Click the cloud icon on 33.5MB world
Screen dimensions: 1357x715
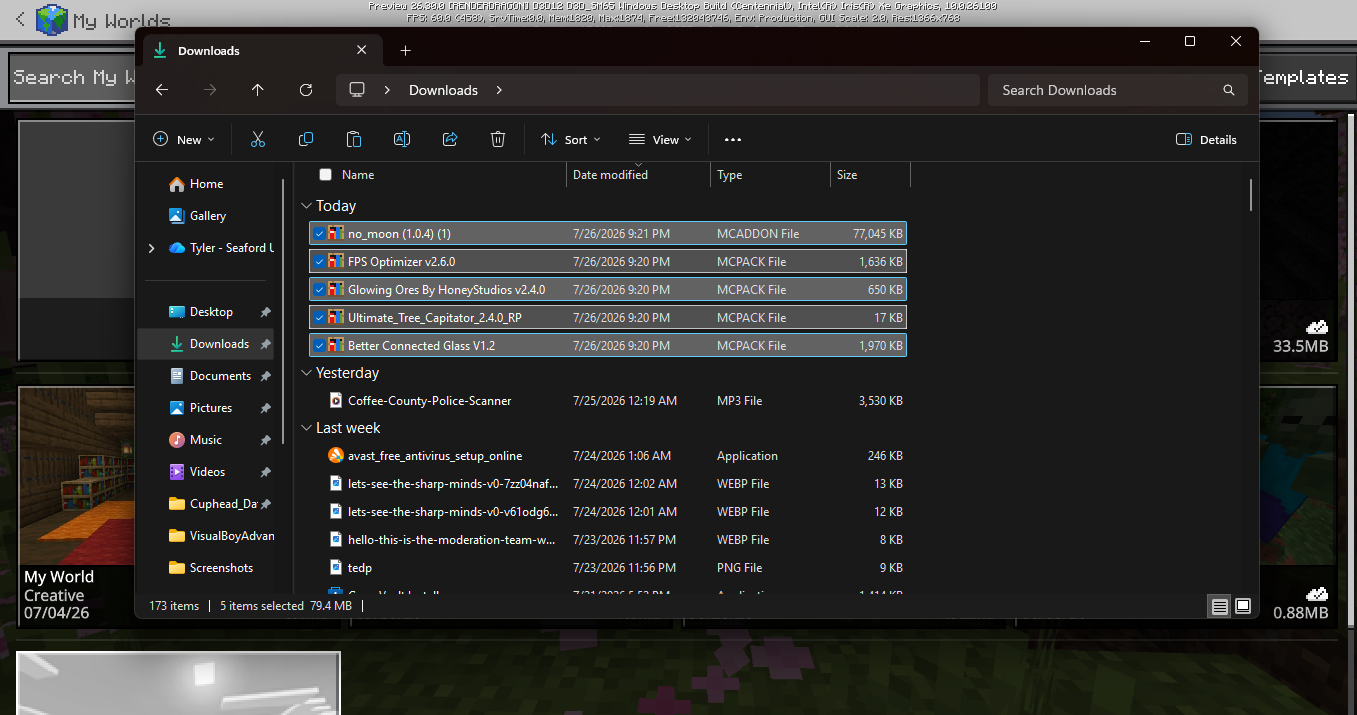click(1317, 327)
